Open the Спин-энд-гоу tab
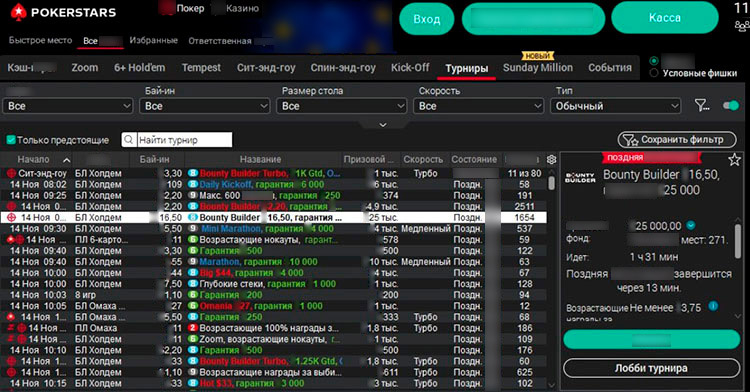750x392 pixels. (x=343, y=68)
